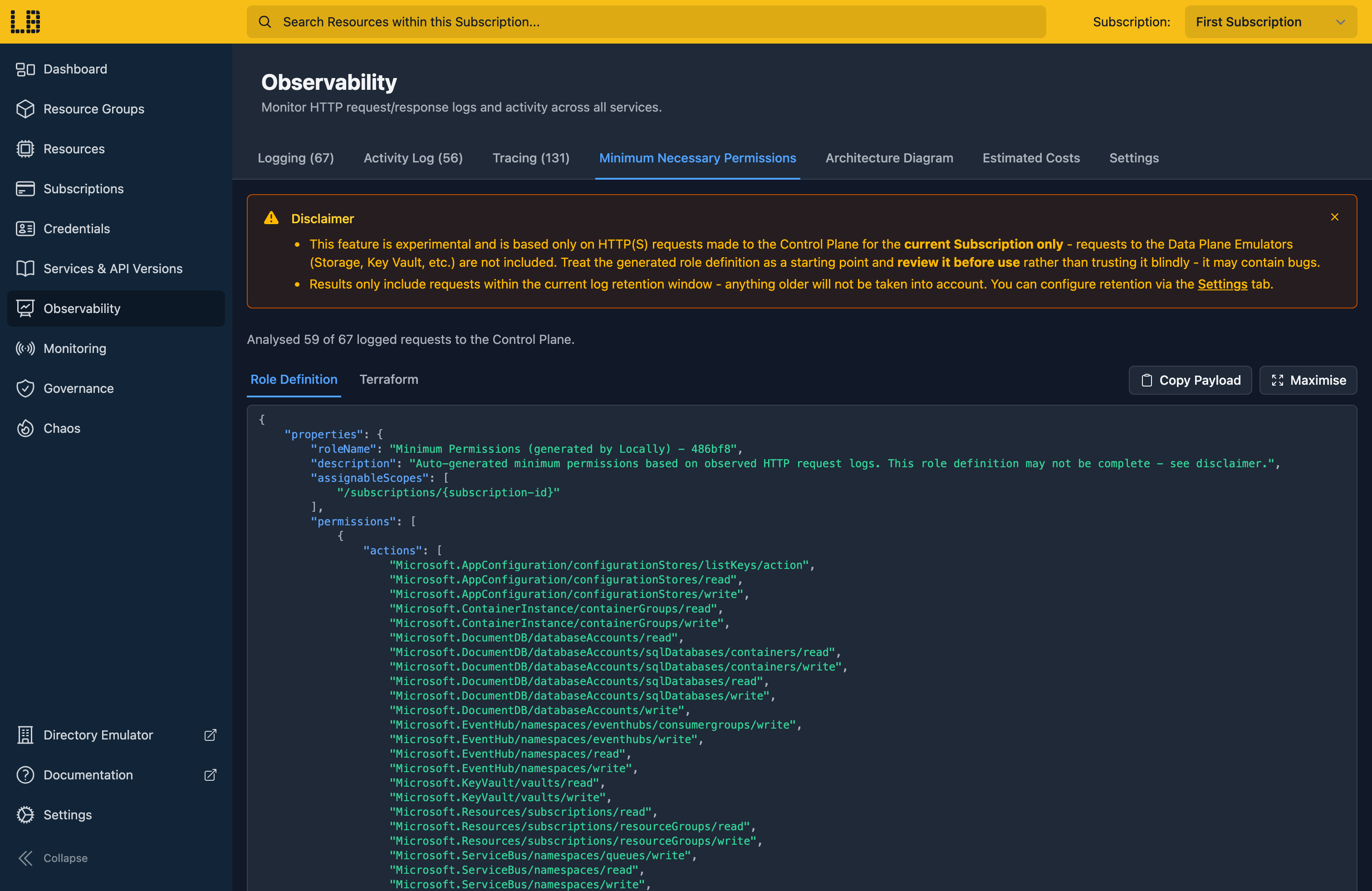Open Monitoring broadcast icon
1372x891 pixels.
pyautogui.click(x=25, y=348)
